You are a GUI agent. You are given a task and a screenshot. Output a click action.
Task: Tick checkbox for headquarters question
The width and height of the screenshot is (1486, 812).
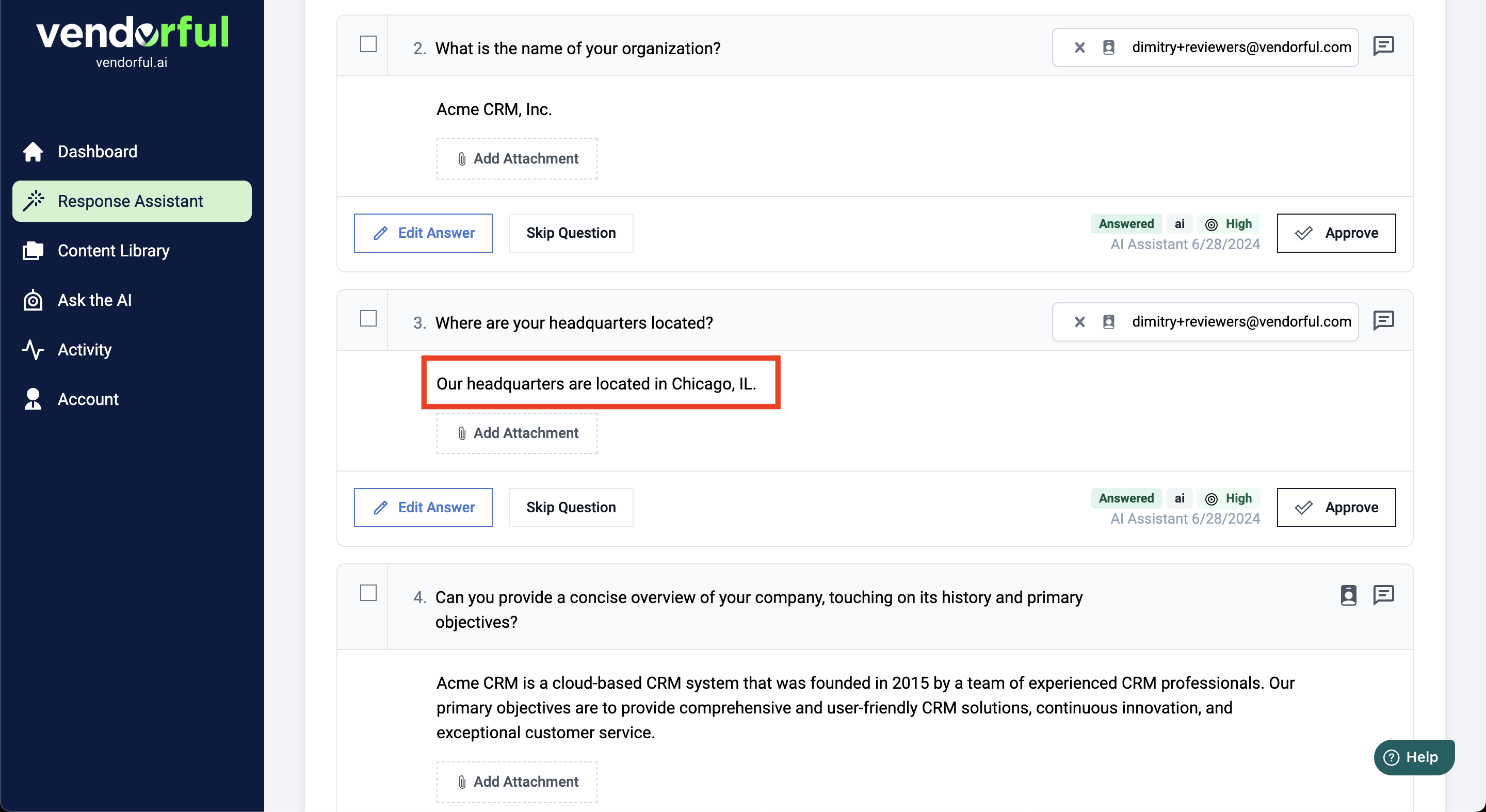coord(368,319)
